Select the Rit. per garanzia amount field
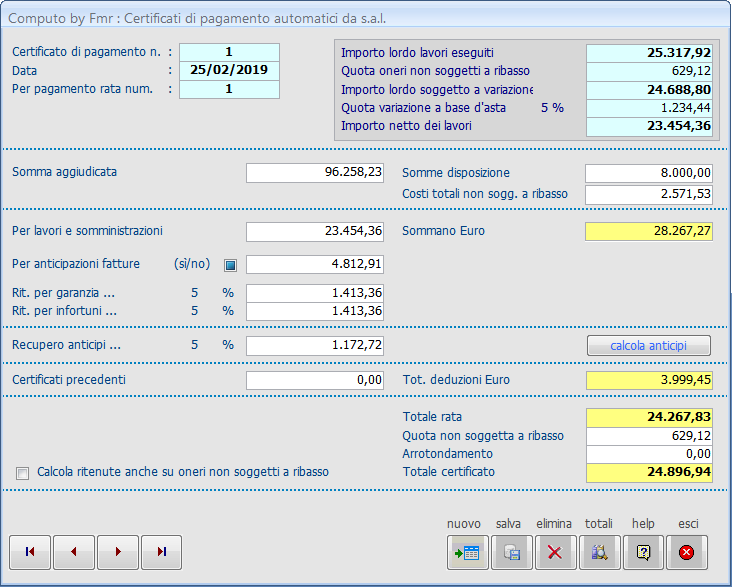This screenshot has height=587, width=732. pyautogui.click(x=315, y=293)
